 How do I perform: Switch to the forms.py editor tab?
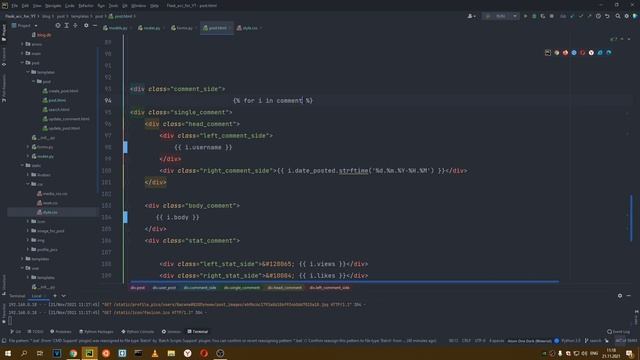tap(183, 28)
